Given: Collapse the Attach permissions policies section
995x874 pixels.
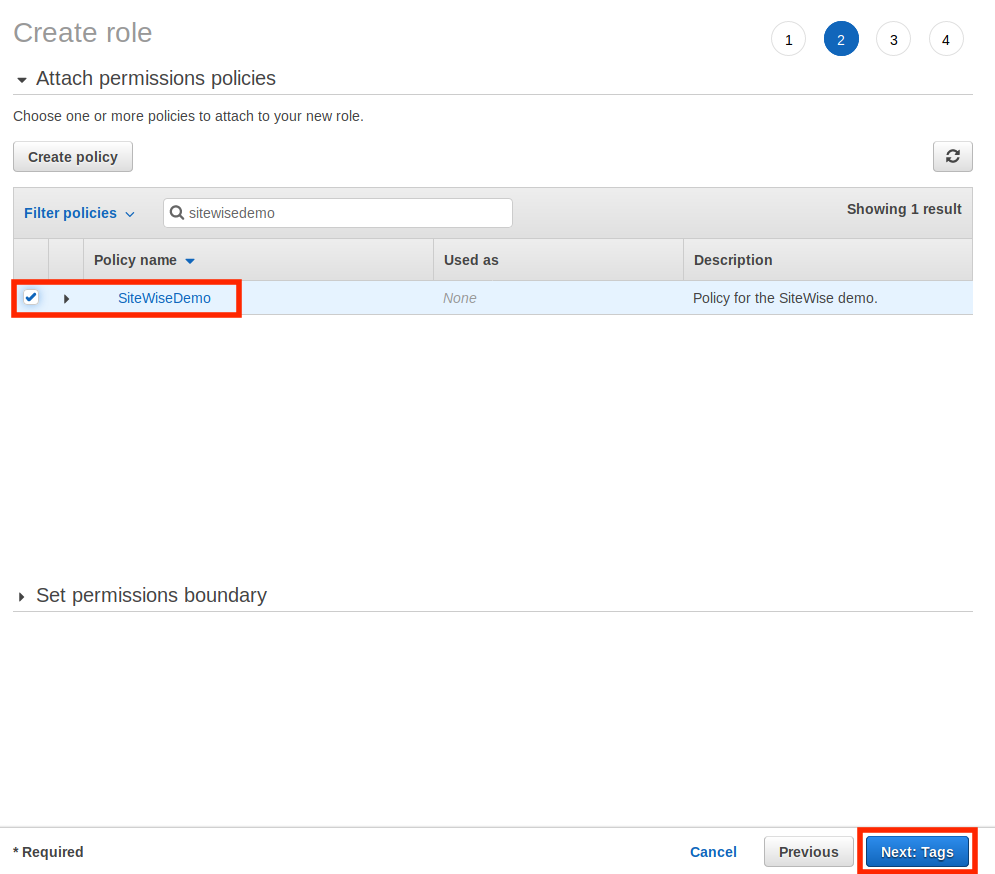Looking at the screenshot, I should click(22, 80).
